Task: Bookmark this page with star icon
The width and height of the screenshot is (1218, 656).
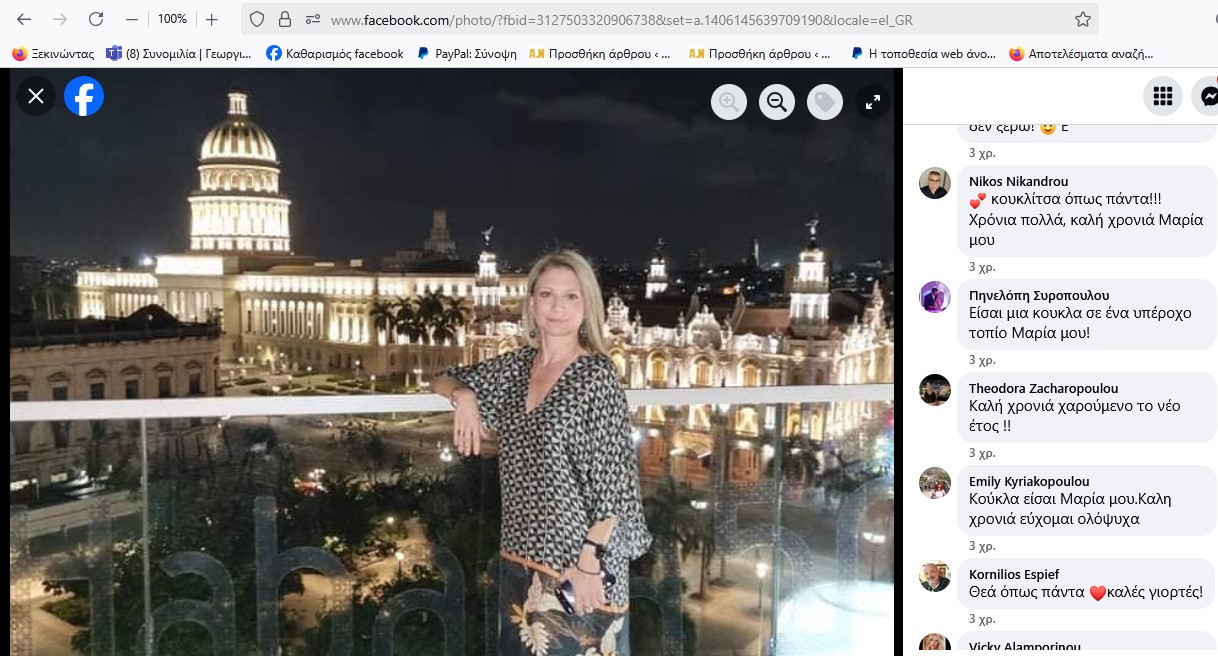Action: [x=1082, y=19]
